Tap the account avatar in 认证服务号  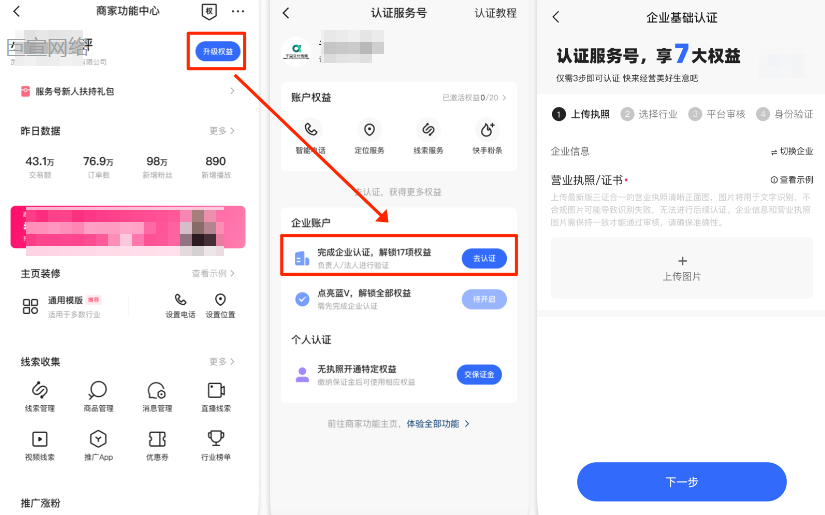coord(296,52)
